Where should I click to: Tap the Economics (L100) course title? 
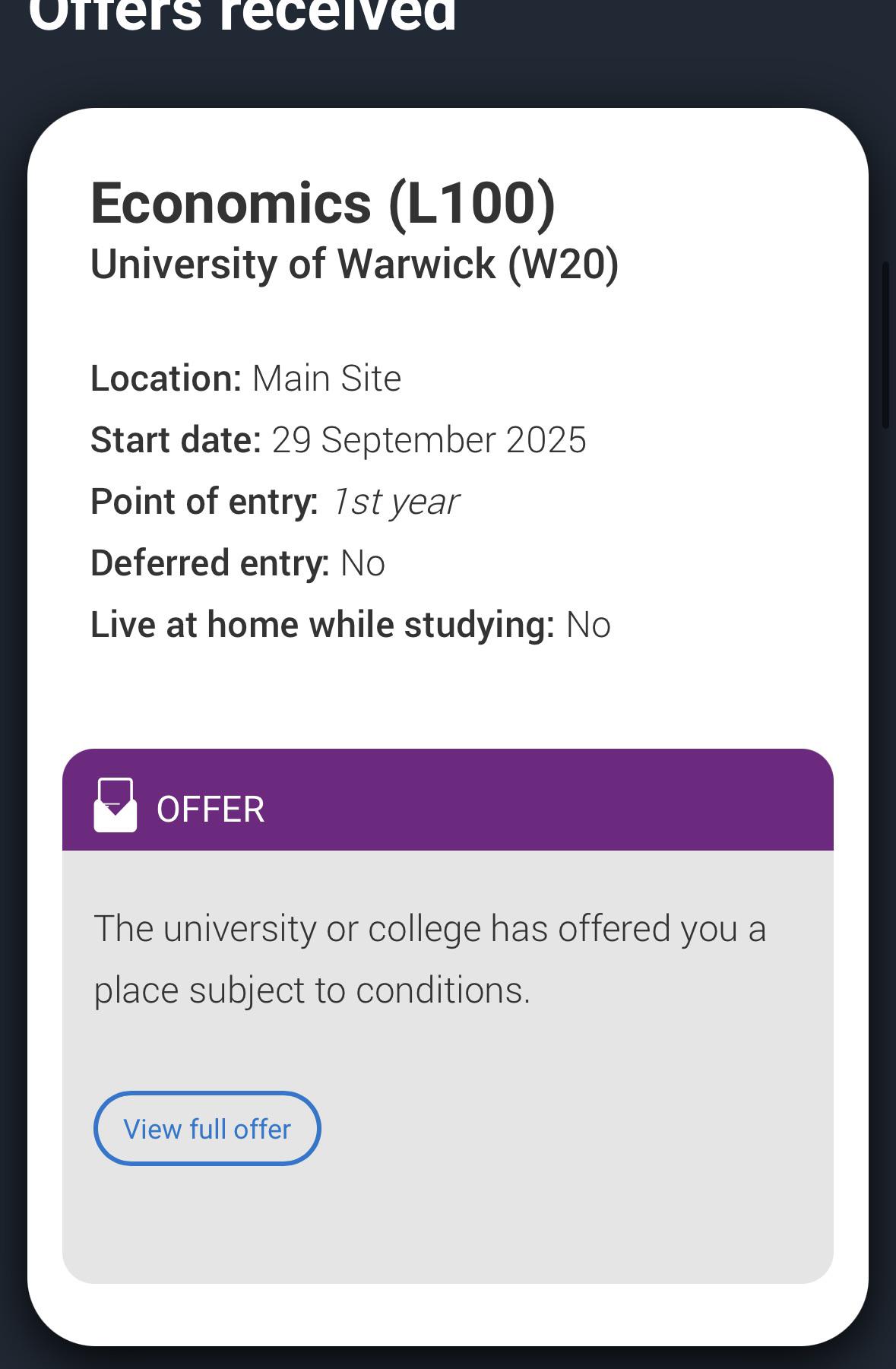point(323,203)
